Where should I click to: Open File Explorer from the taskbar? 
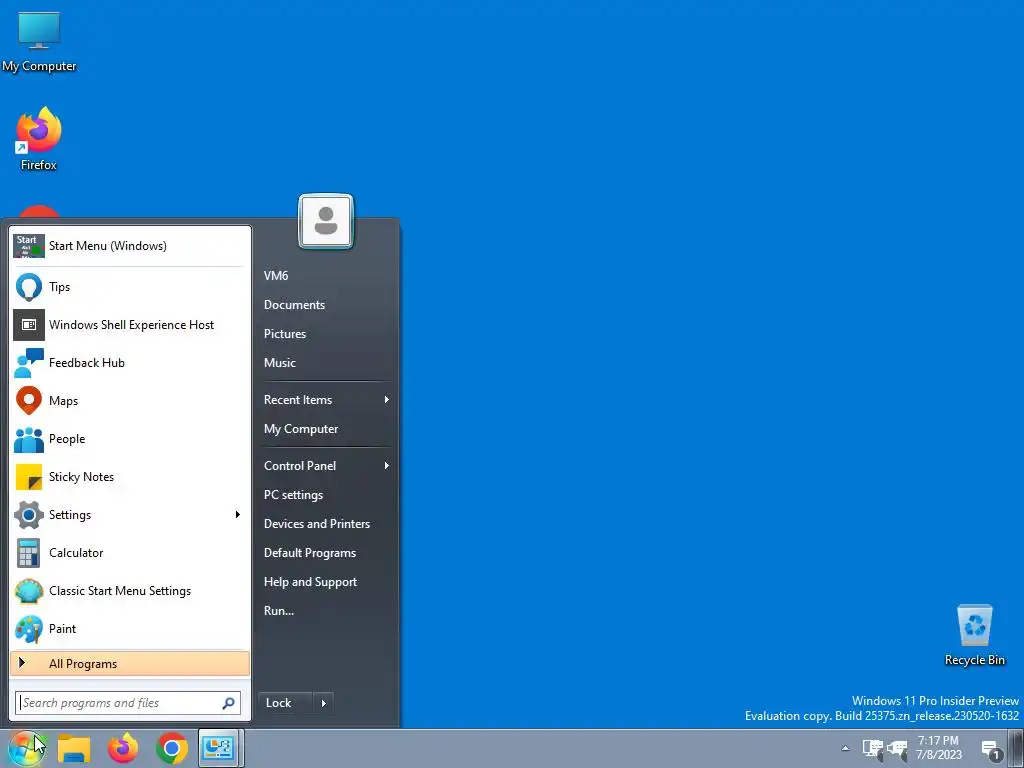[x=74, y=748]
